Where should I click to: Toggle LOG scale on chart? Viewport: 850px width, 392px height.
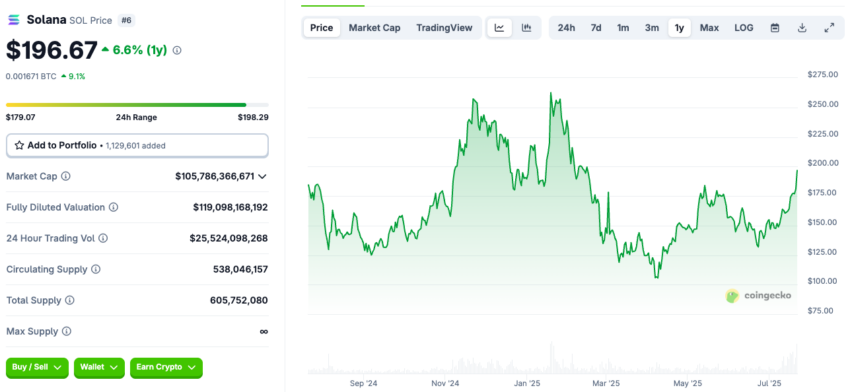tap(744, 28)
